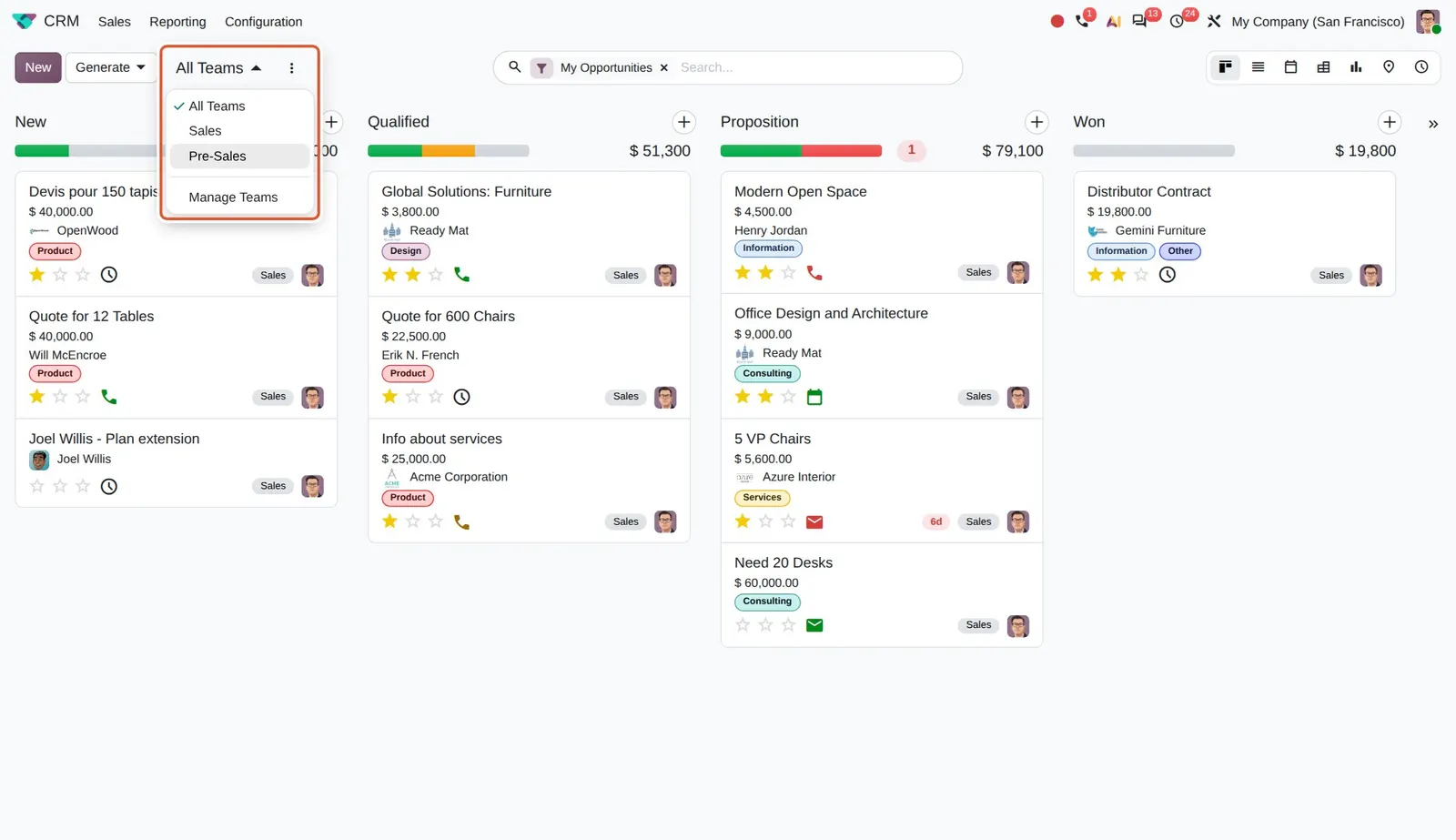Open the AI assistant icon
The height and width of the screenshot is (840, 1456).
click(1113, 21)
